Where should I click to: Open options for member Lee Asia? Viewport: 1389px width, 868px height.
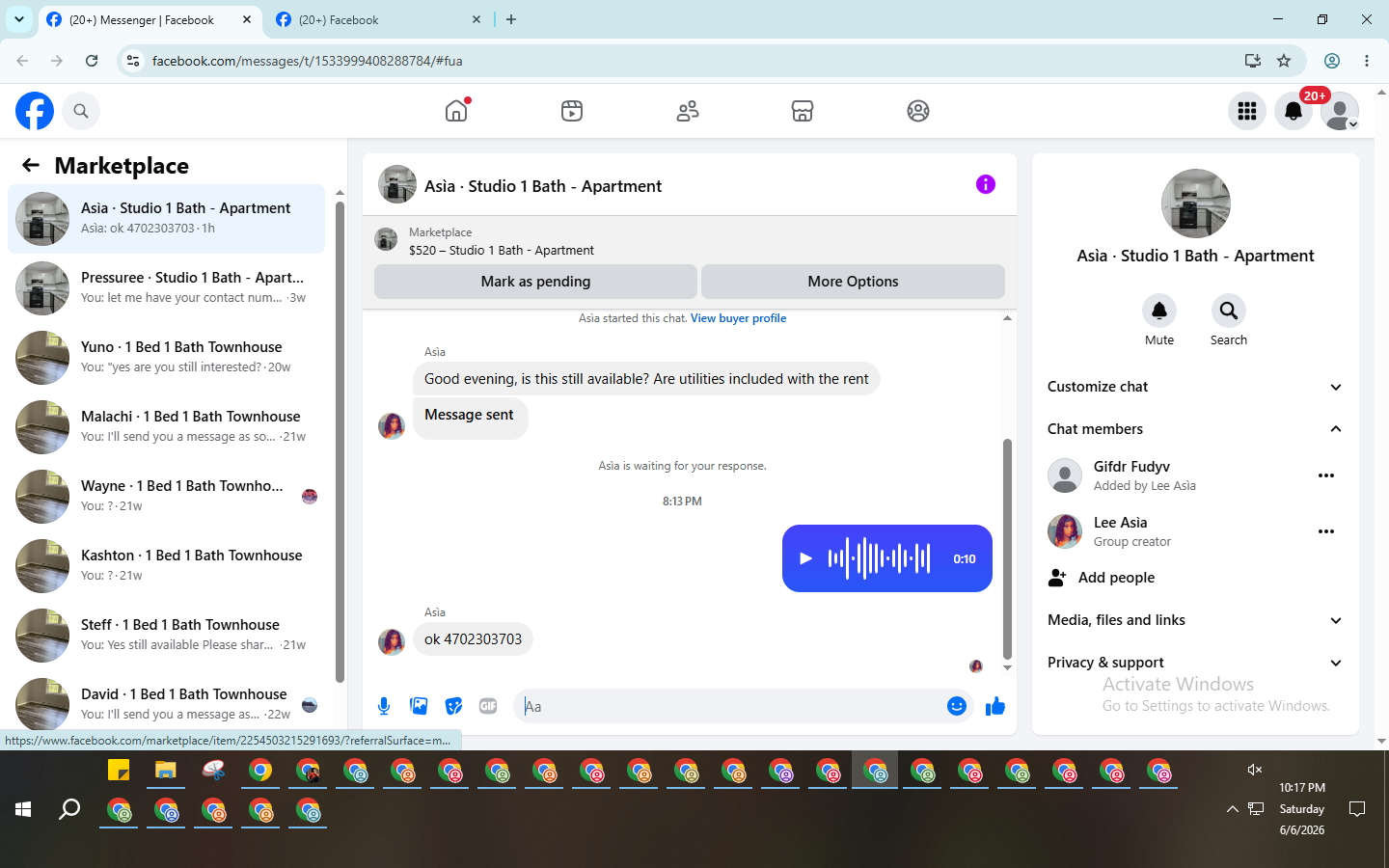[x=1326, y=531]
